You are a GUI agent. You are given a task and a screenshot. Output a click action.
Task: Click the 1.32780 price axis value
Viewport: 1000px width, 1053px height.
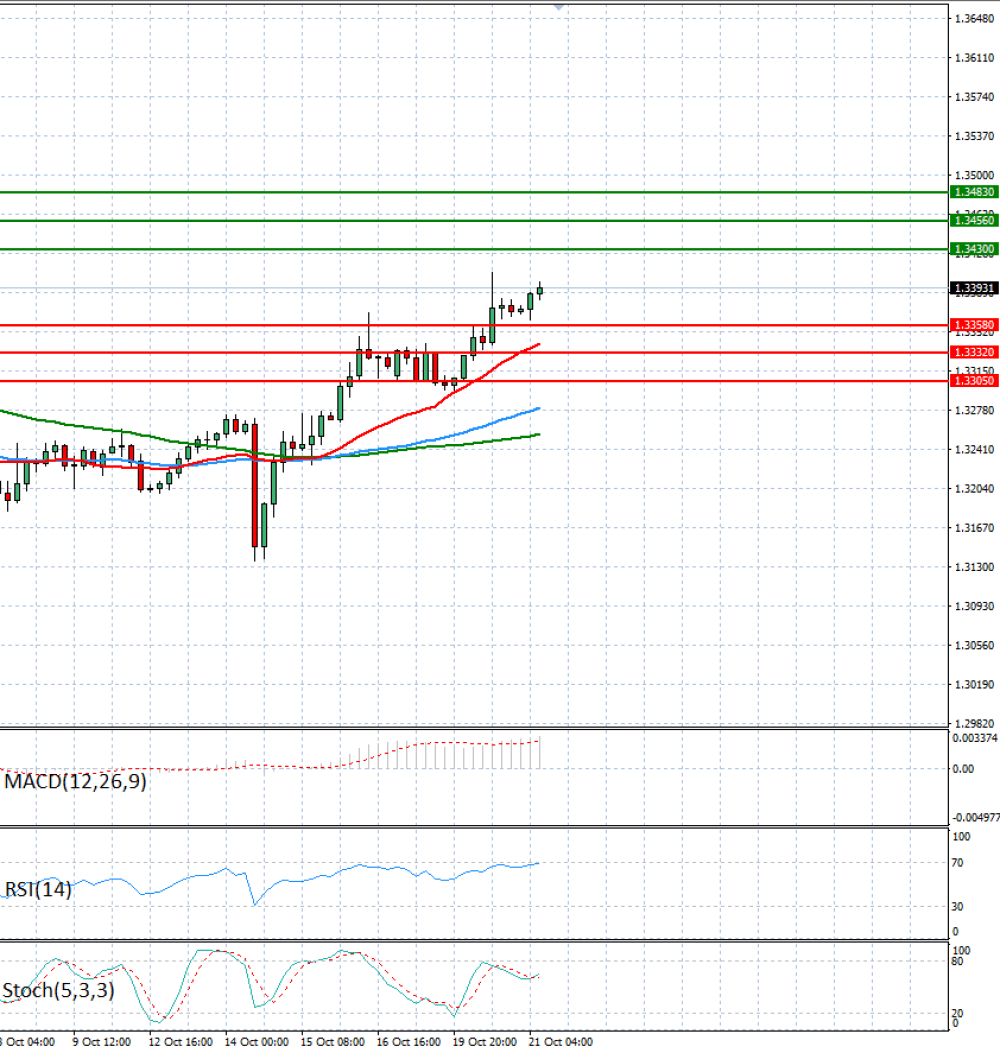(x=974, y=410)
